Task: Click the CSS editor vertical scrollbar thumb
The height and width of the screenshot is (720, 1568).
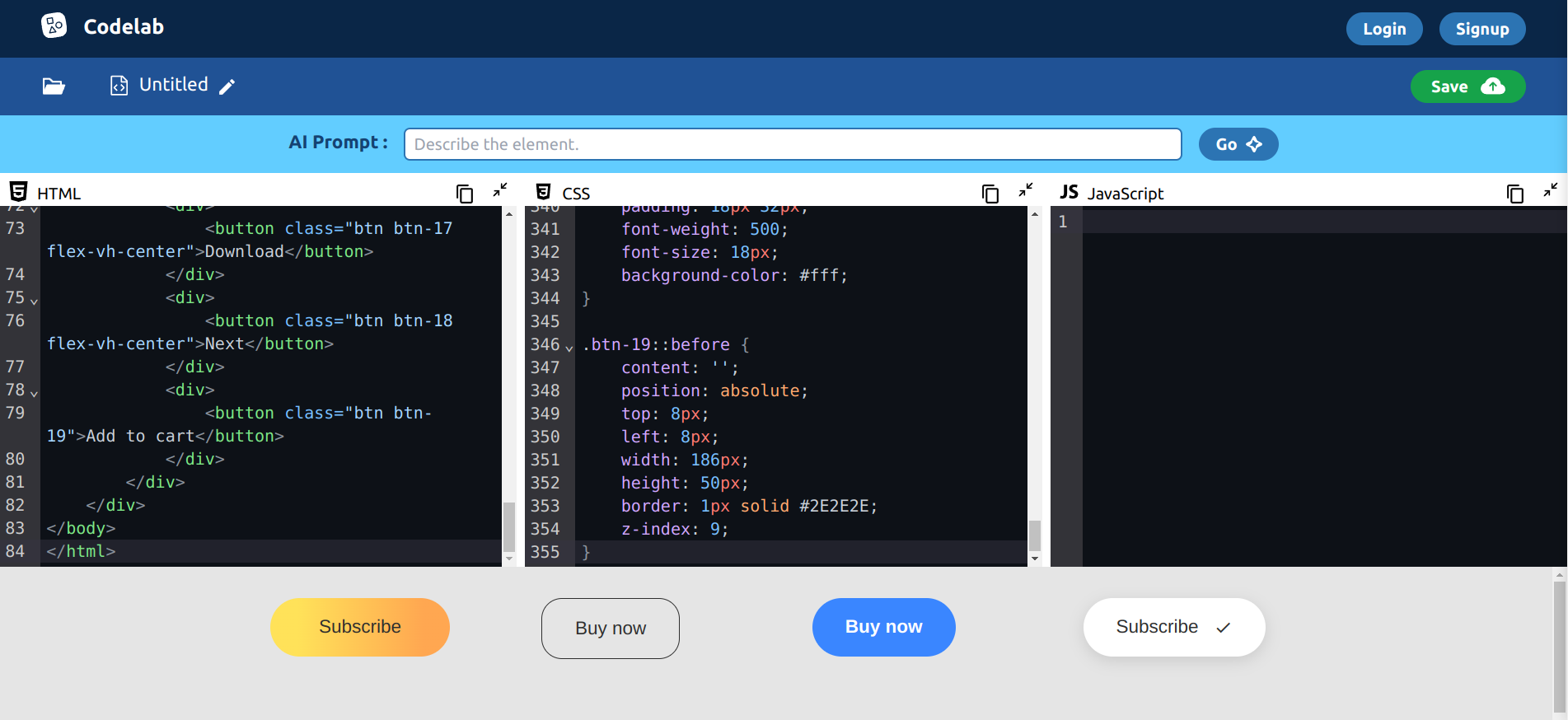Action: 1035,535
